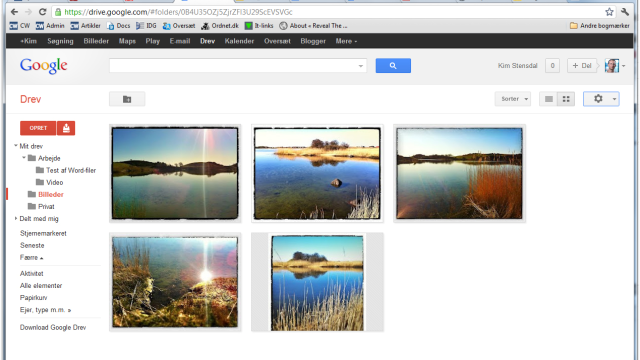Open the new folder icon button

[x=127, y=99]
